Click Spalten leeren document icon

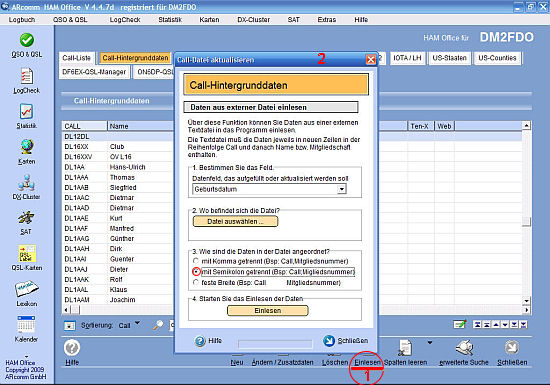coord(405,348)
